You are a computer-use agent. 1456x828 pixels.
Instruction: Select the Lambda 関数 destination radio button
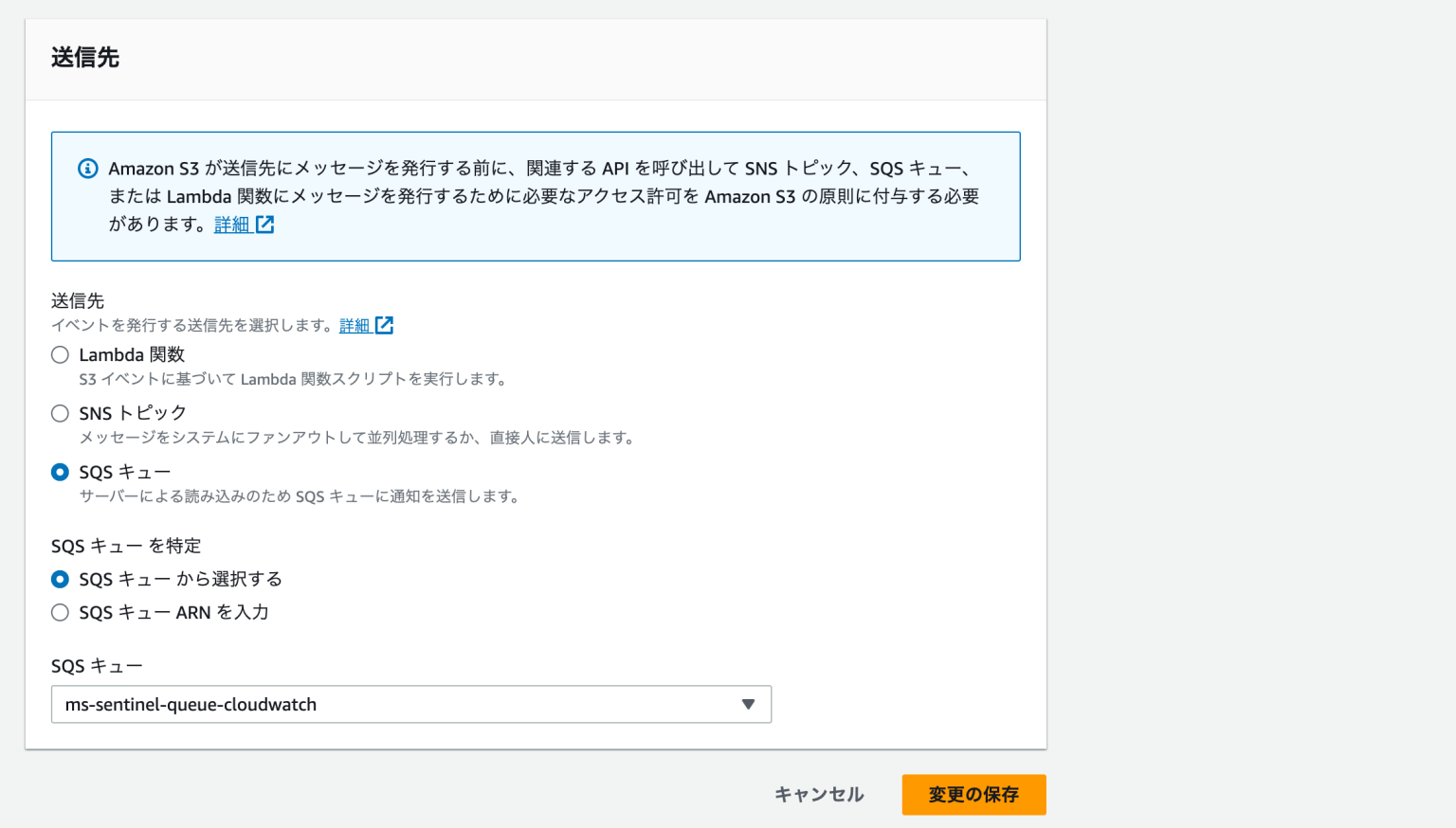coord(60,354)
